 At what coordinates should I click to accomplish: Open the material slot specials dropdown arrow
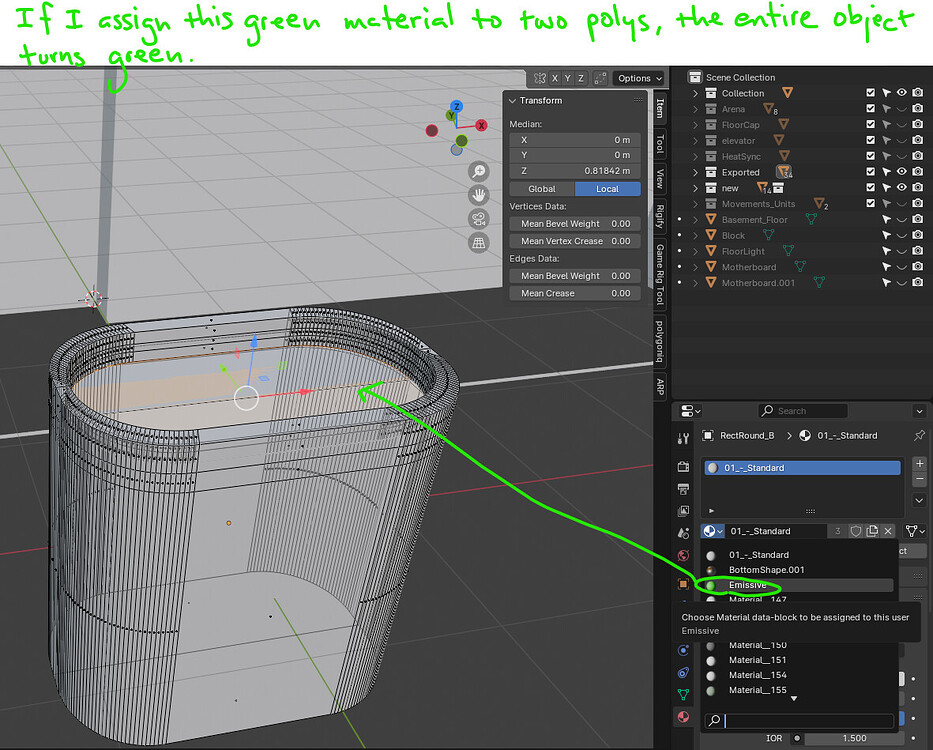pyautogui.click(x=919, y=500)
